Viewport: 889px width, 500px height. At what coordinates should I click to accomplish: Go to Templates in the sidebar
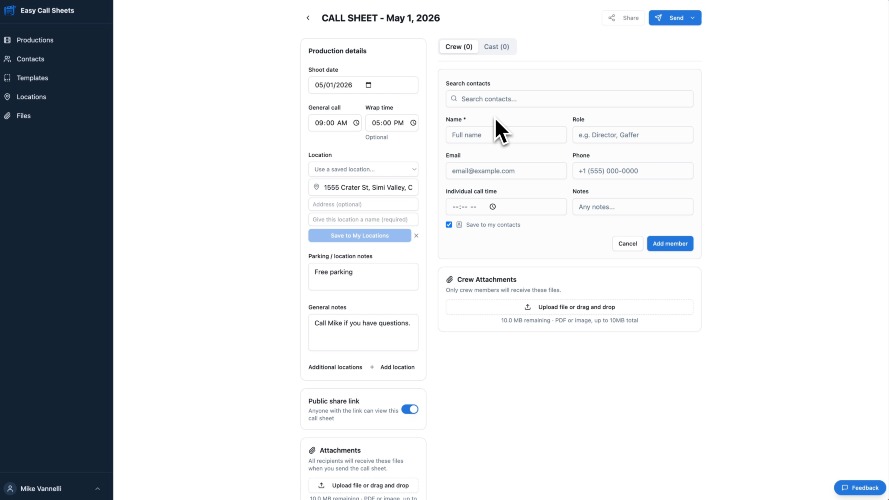[x=32, y=78]
